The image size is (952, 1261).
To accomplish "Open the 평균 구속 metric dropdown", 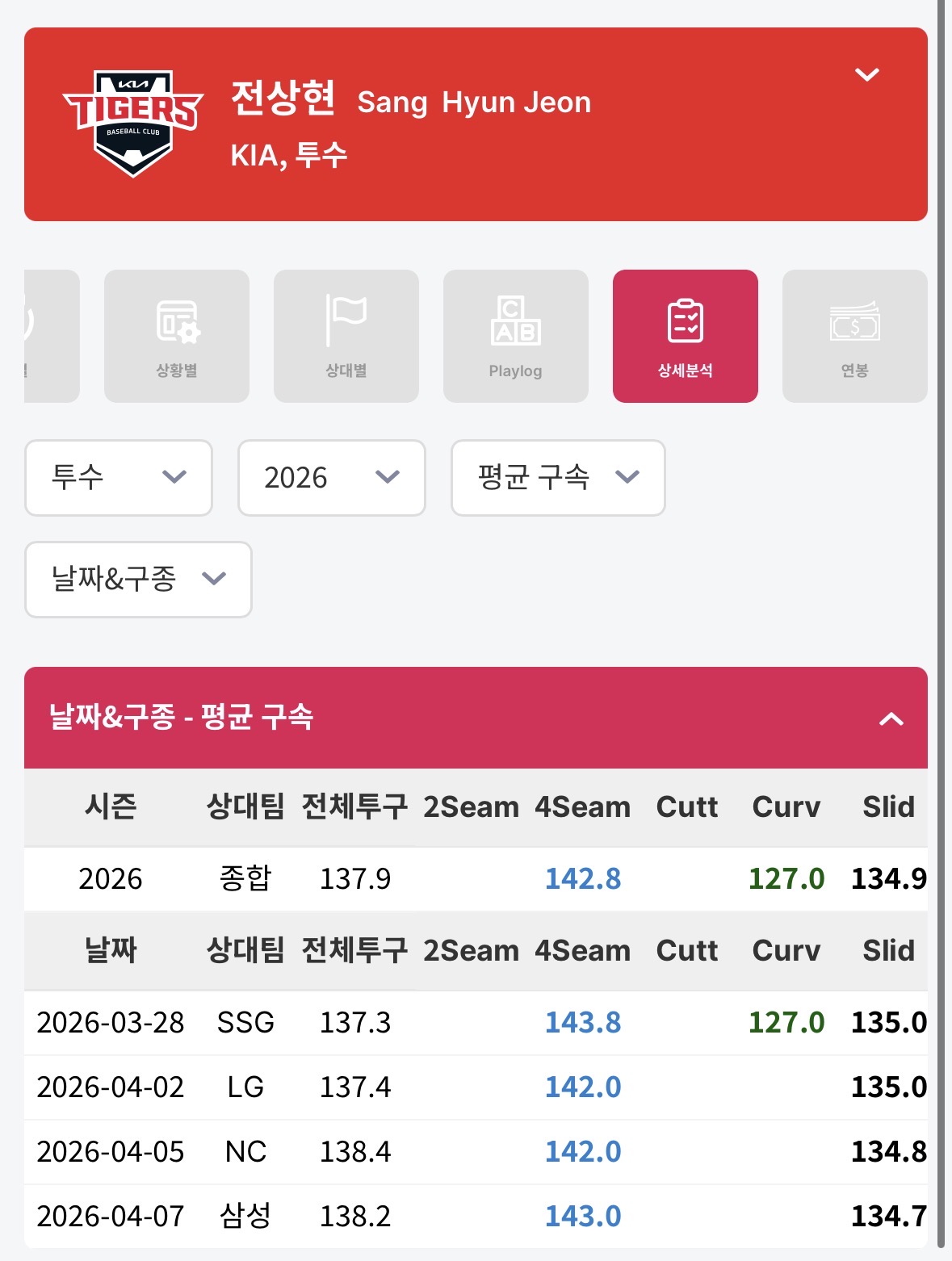I will point(557,477).
